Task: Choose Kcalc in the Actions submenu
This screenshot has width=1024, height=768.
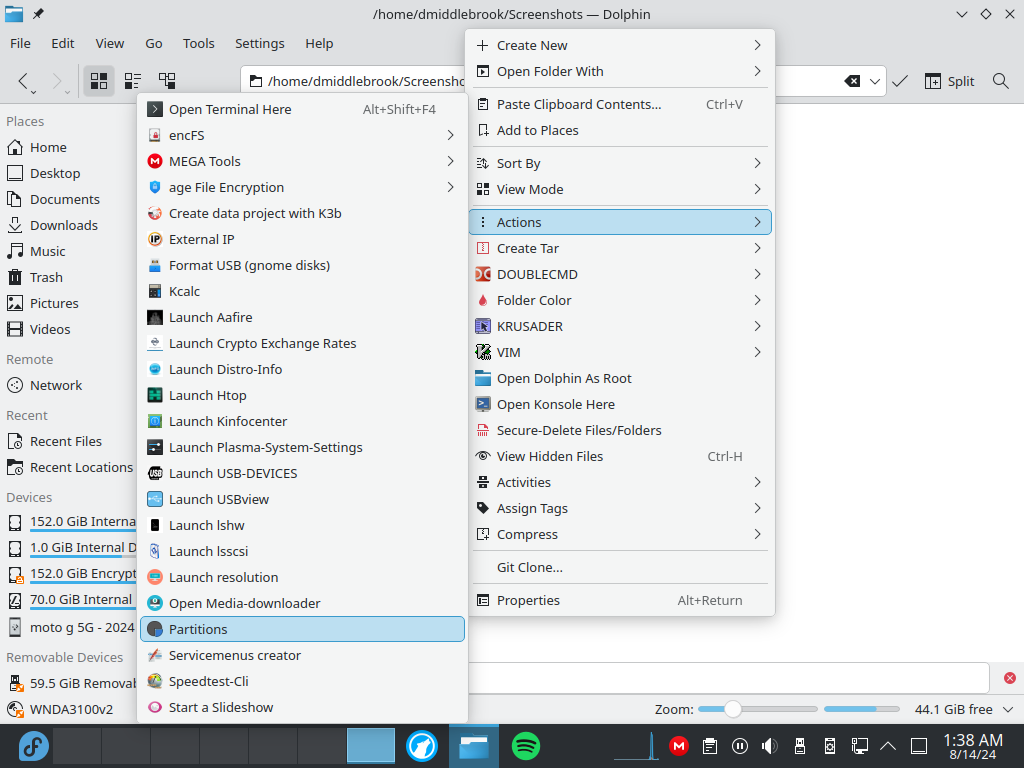Action: tap(302, 291)
